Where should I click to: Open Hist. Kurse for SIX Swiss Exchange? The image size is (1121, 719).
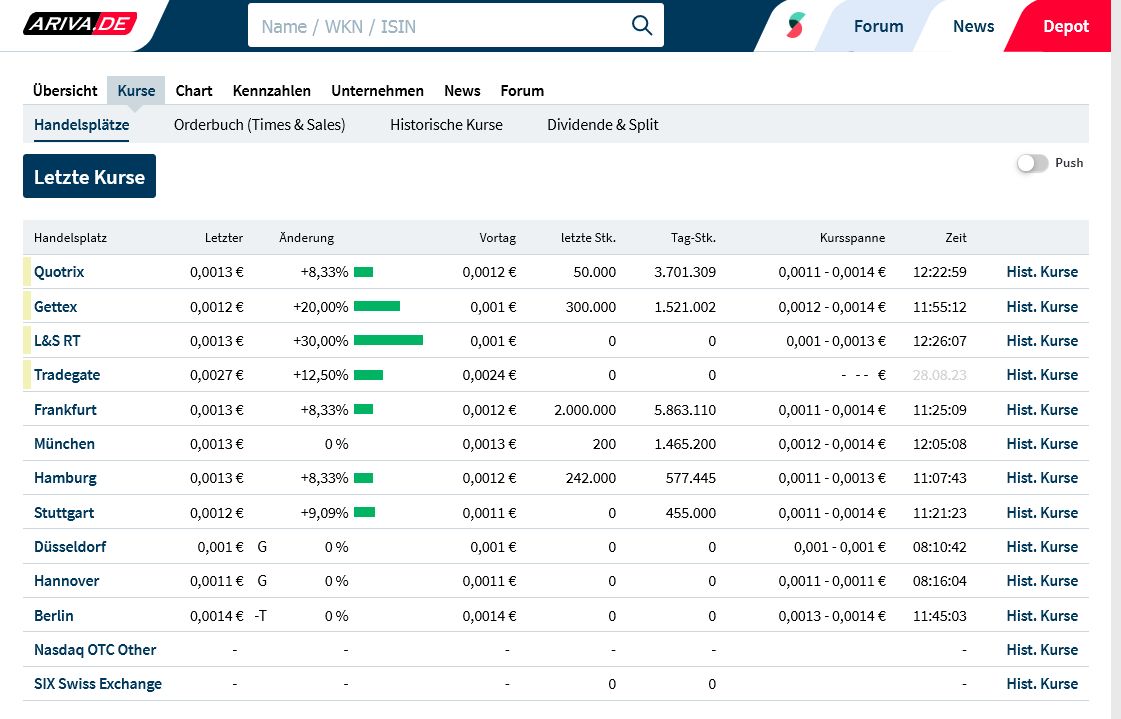[1042, 684]
